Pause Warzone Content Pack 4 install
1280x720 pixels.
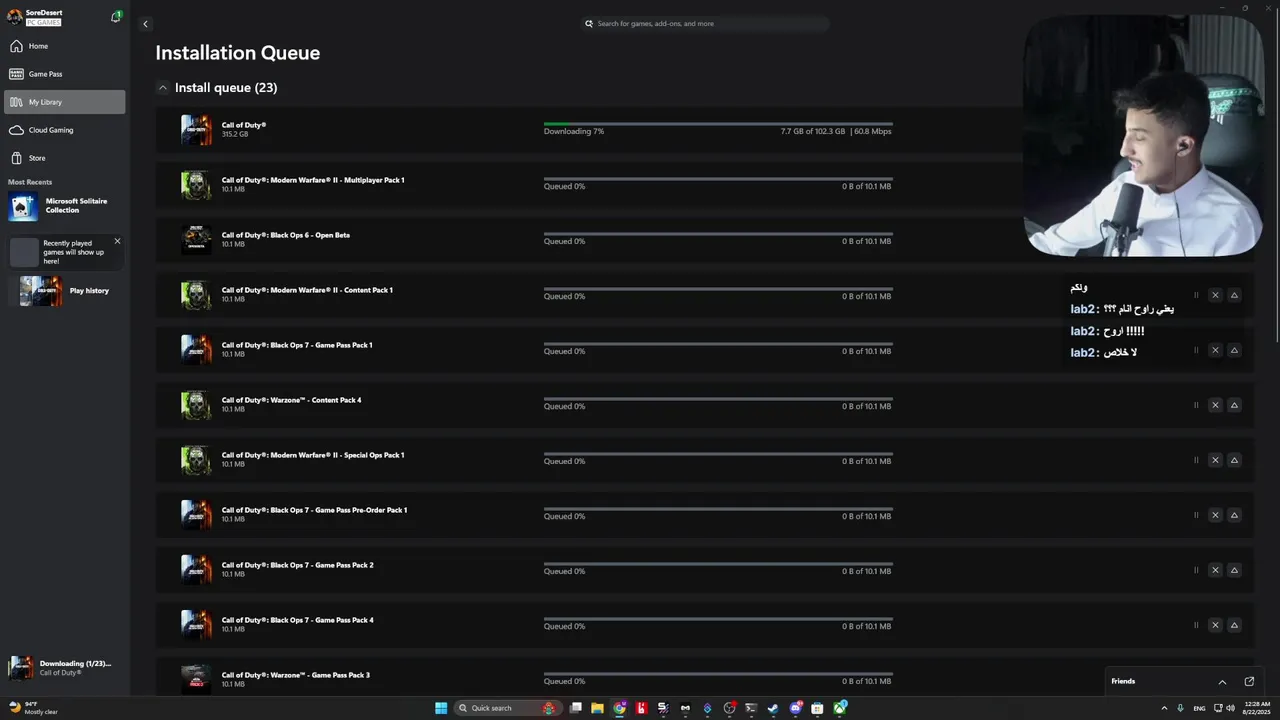[x=1196, y=405]
